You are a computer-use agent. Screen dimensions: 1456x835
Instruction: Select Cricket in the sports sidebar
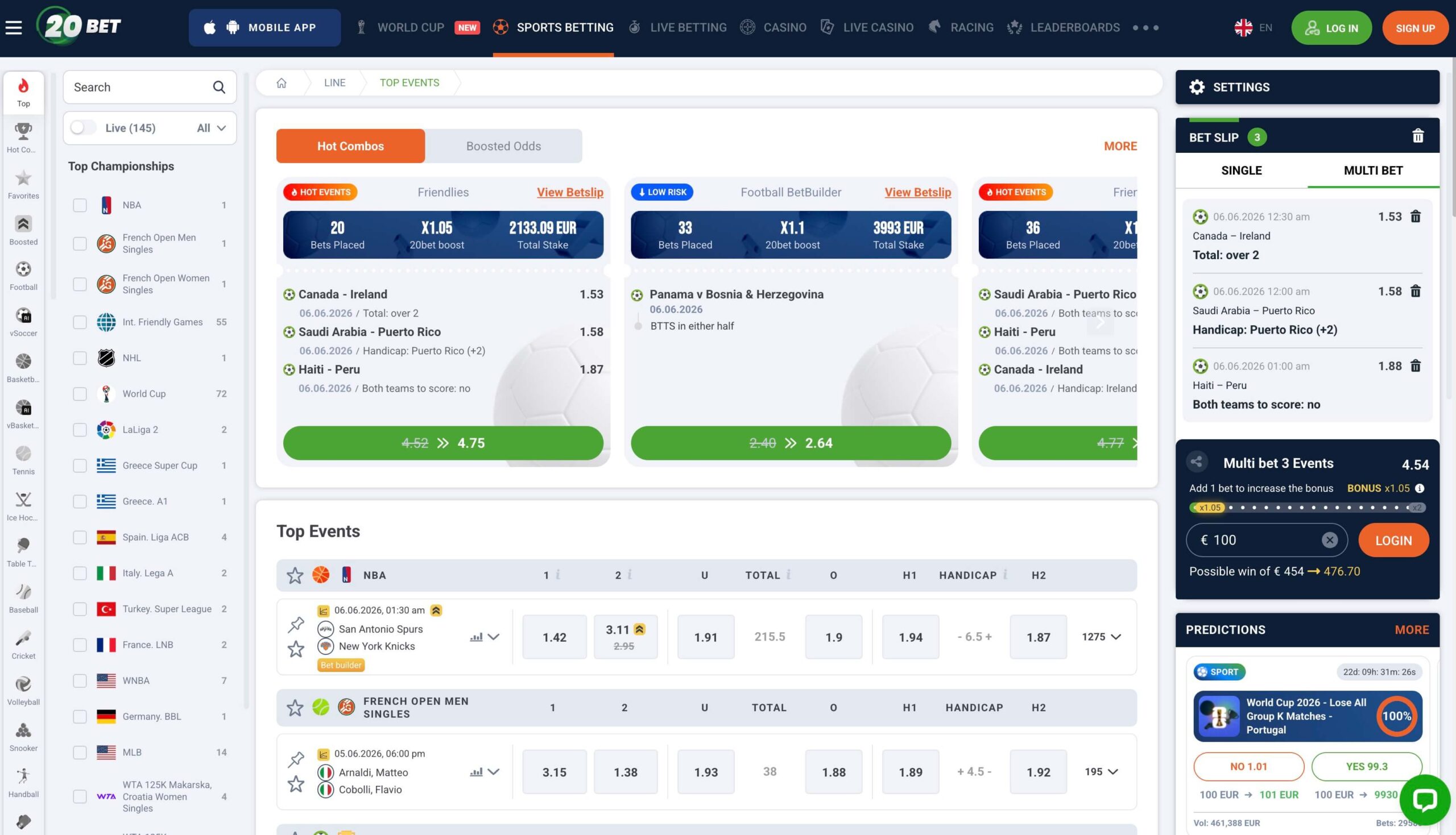[23, 644]
